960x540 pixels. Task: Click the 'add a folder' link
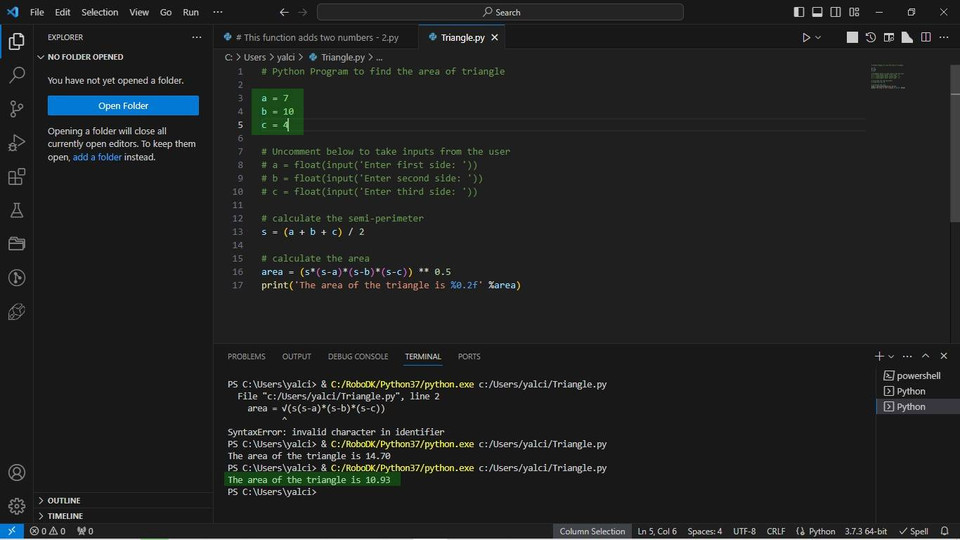(x=98, y=157)
